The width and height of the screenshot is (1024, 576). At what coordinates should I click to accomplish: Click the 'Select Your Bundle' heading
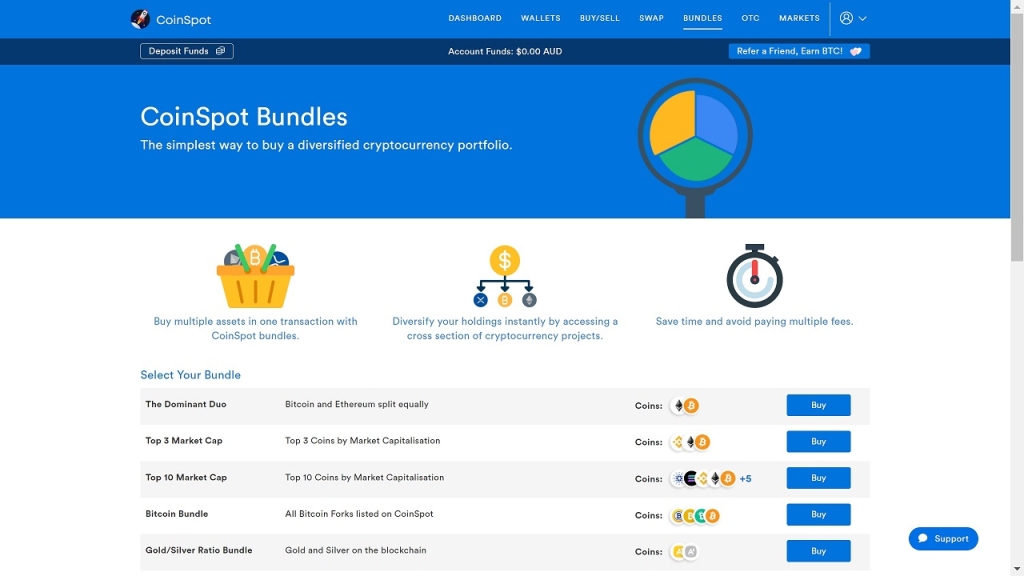[190, 375]
